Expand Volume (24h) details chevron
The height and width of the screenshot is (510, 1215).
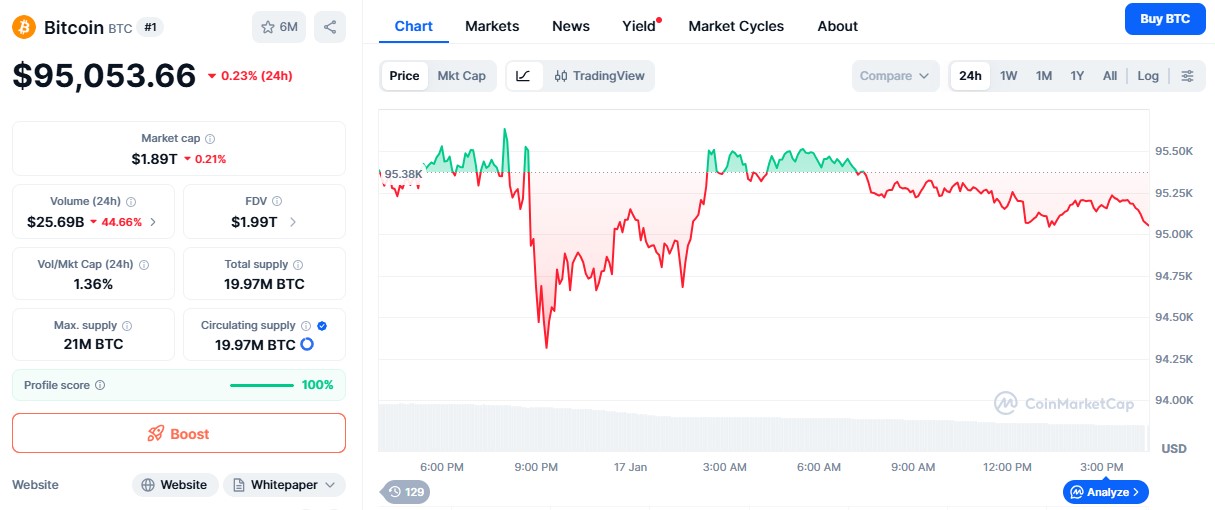click(153, 222)
